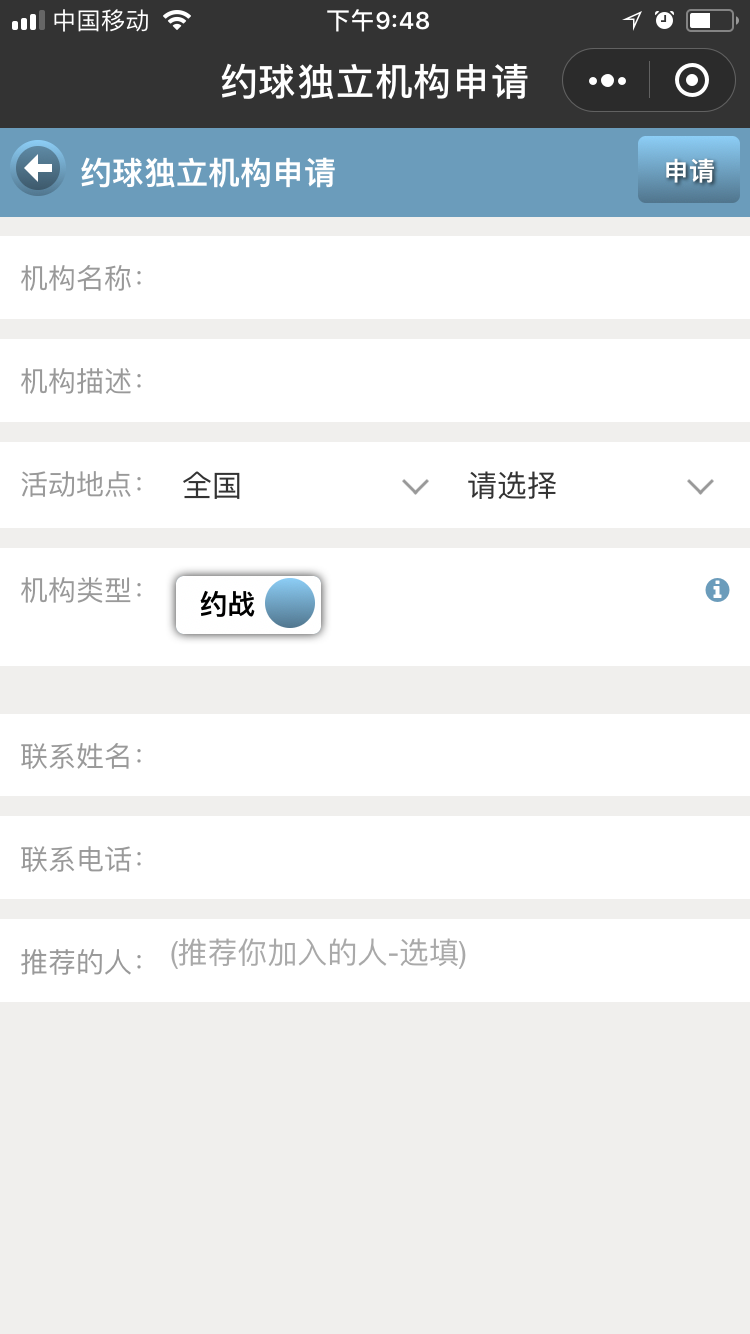This screenshot has height=1334, width=750.
Task: Click chevron next to 请选择
Action: click(700, 486)
